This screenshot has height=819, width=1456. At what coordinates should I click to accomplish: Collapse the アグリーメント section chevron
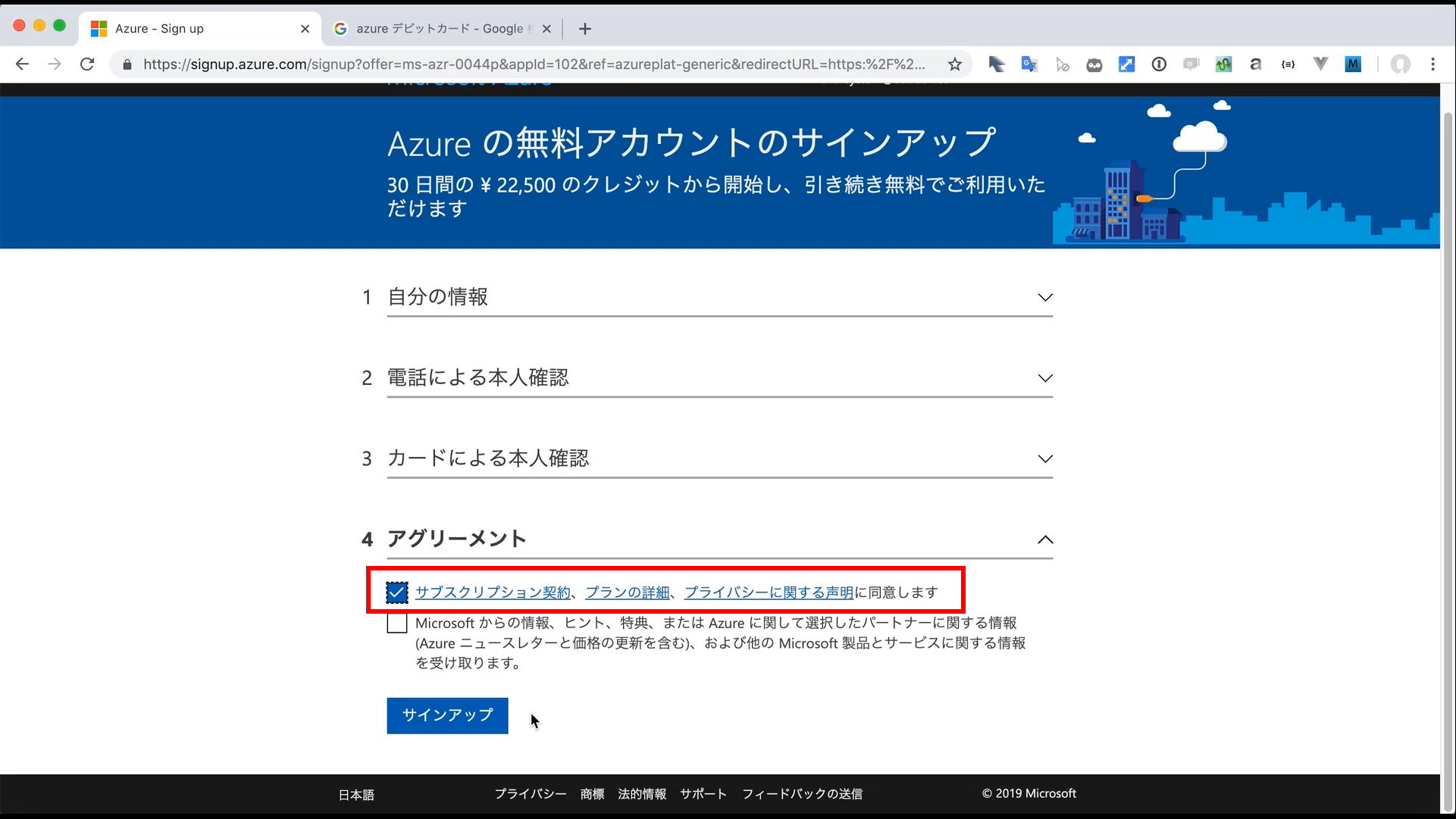click(1045, 539)
